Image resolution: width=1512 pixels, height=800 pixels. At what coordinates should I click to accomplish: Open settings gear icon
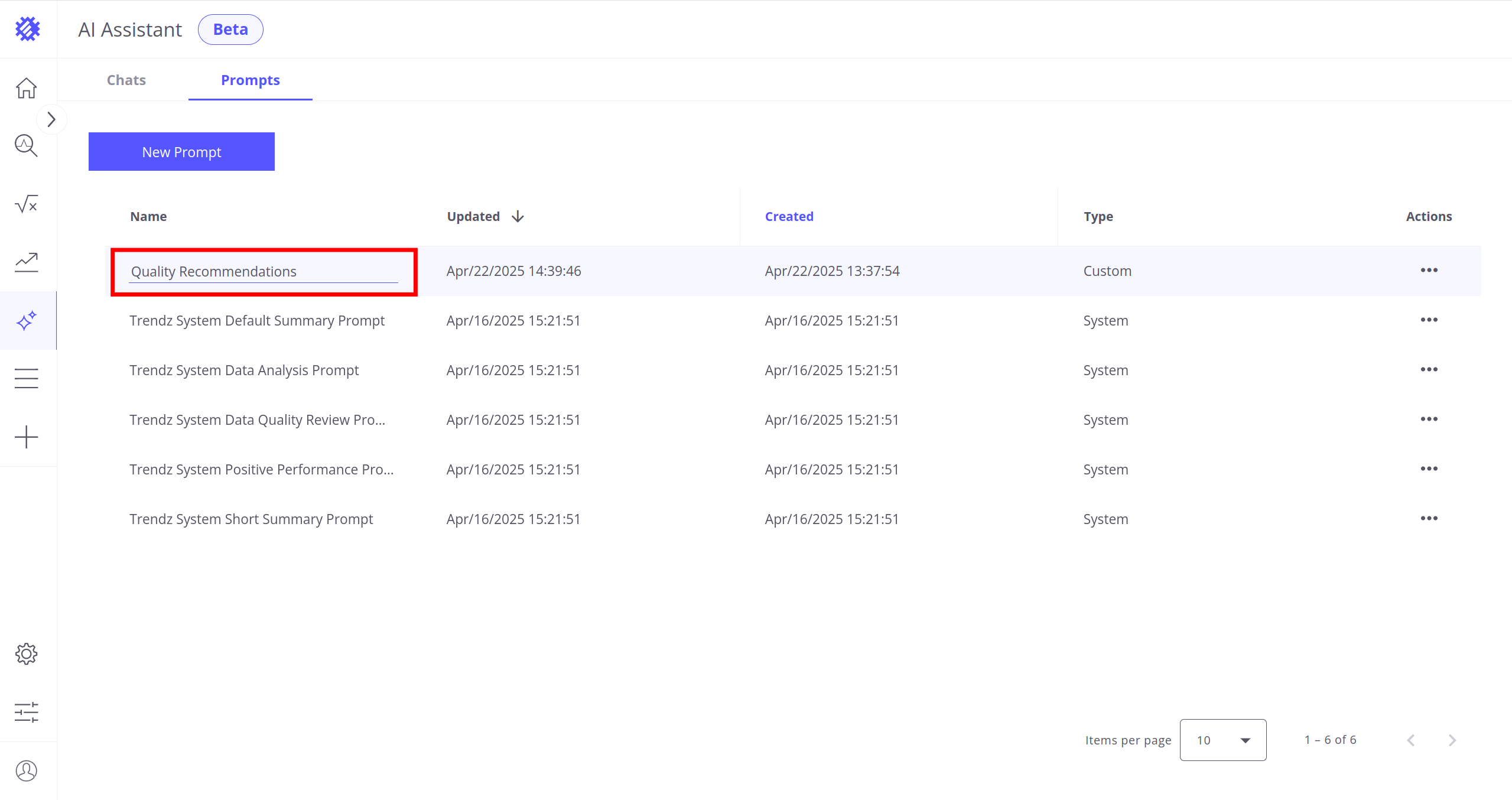tap(26, 654)
